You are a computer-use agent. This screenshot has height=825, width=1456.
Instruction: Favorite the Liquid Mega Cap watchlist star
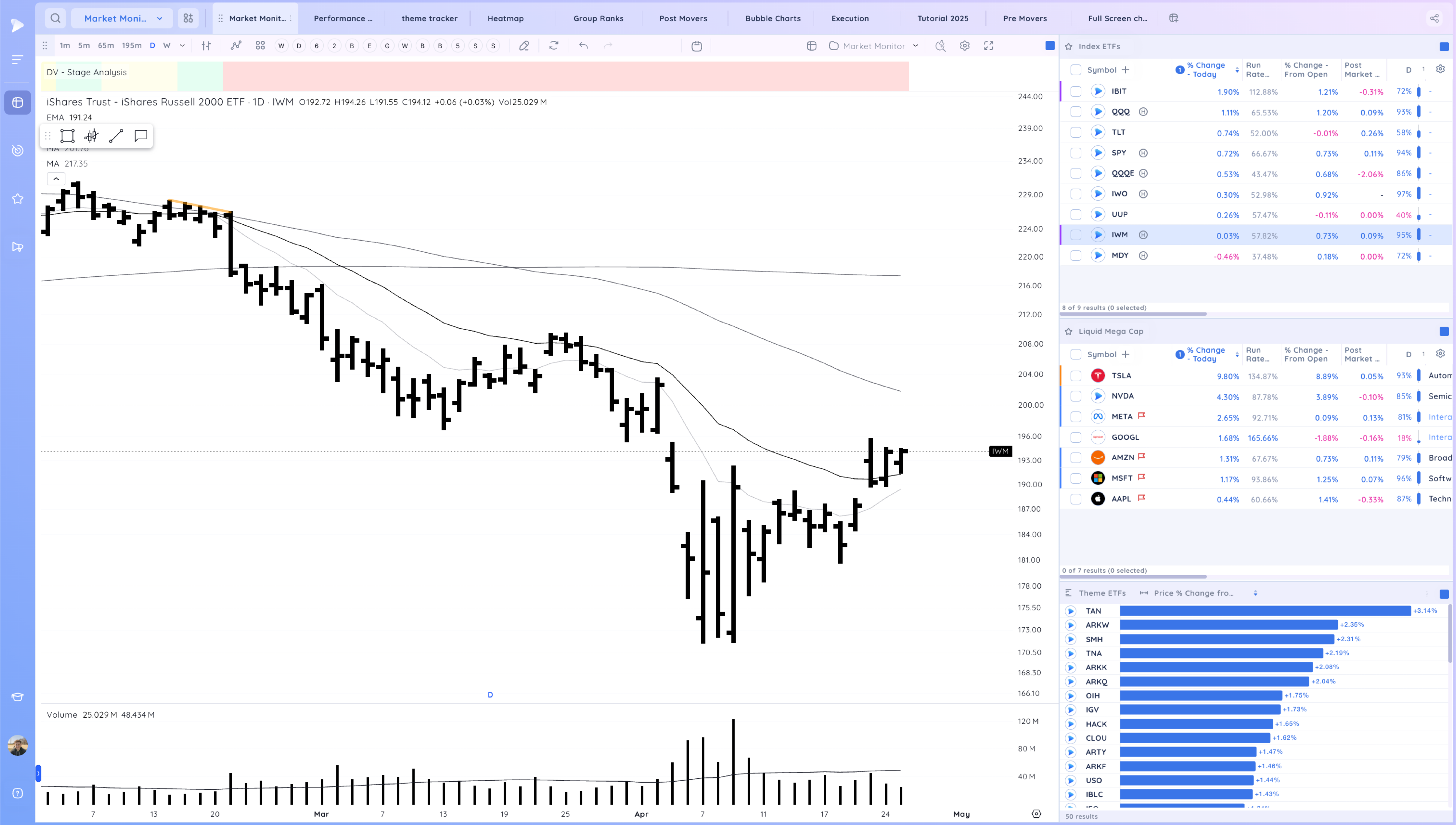(x=1069, y=331)
